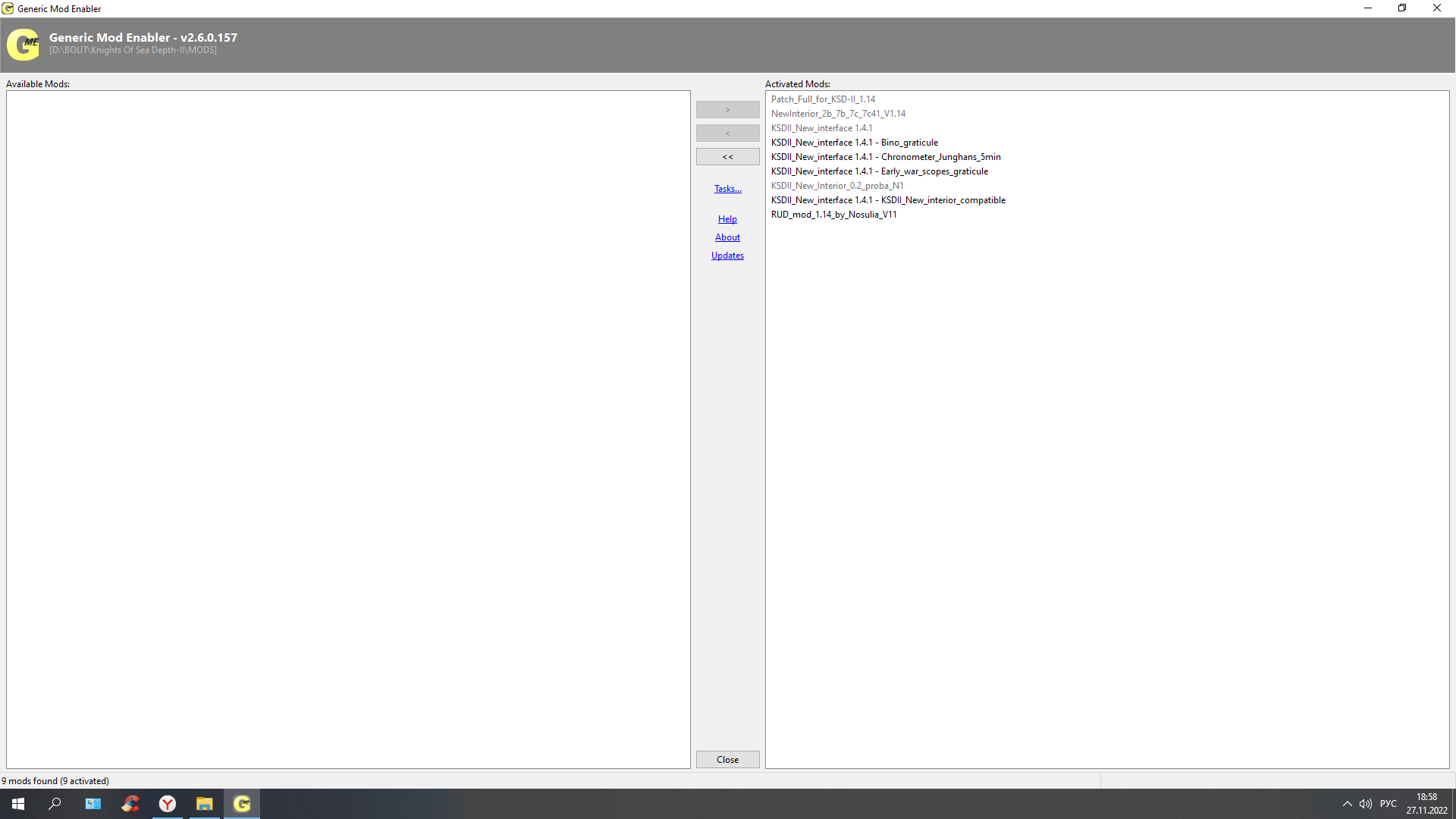Select NewInterior_2b_7b_7c_7c41_V1.14 mod
This screenshot has height=819, width=1456.
click(838, 114)
